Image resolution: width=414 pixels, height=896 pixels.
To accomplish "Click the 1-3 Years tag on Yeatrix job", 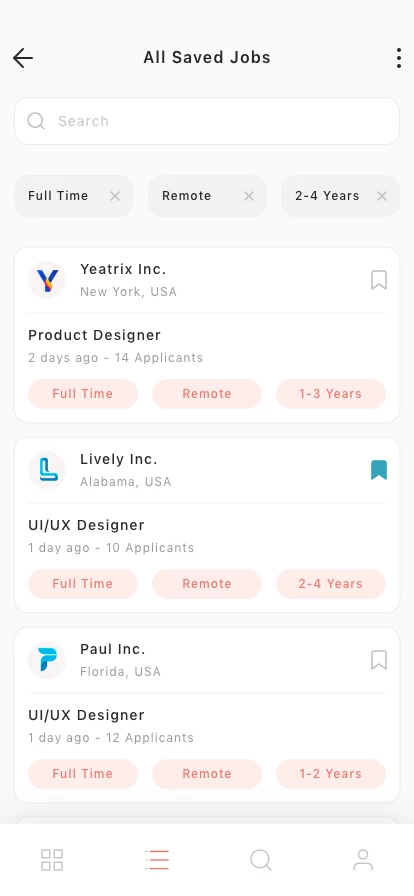I will pyautogui.click(x=331, y=394).
